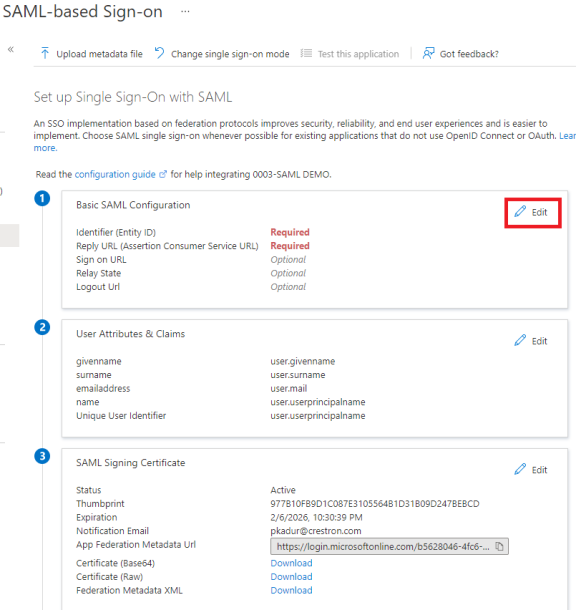Click Required next to Identifier (Entity ID)

pos(290,232)
